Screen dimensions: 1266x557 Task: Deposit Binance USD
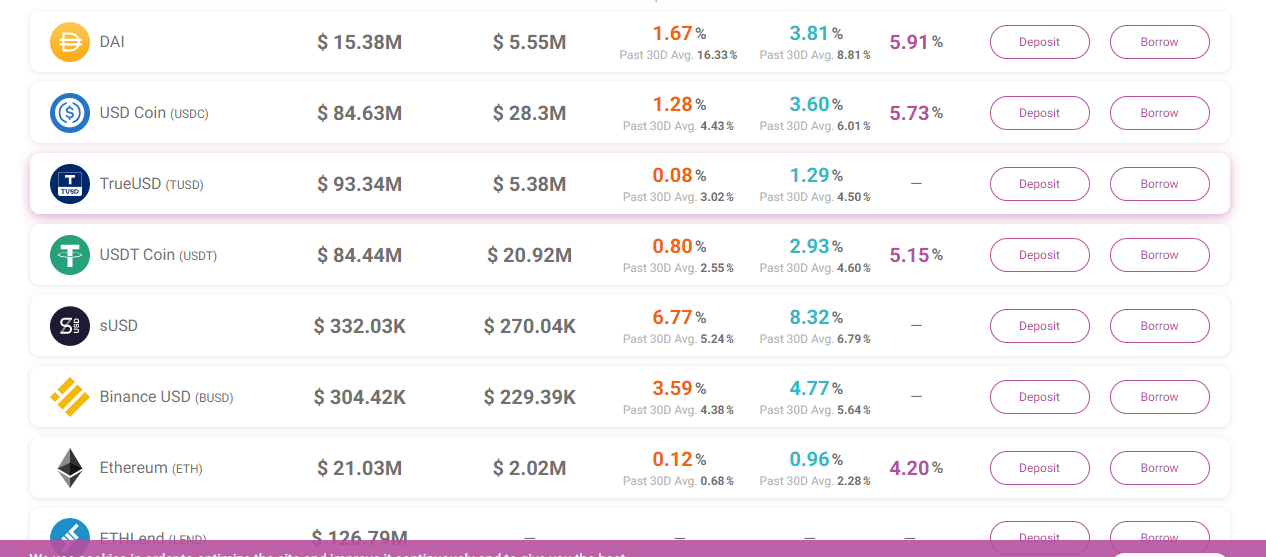click(1040, 397)
